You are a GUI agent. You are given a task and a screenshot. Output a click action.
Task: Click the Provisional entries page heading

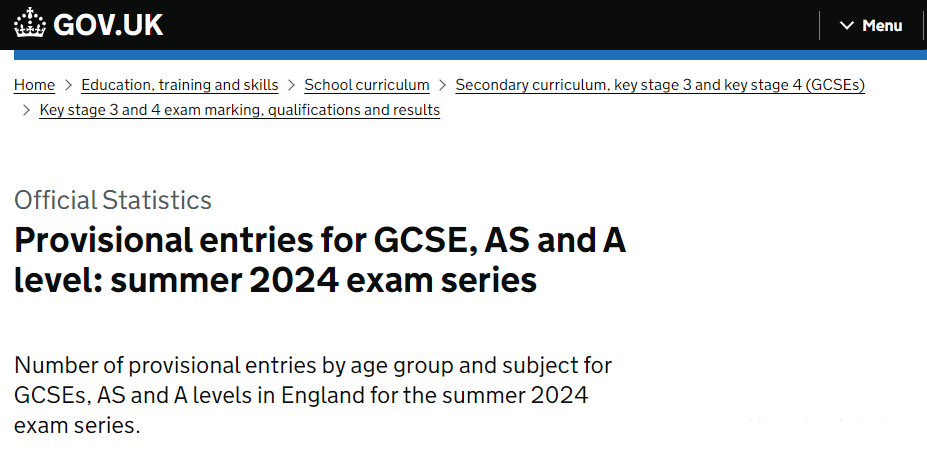click(x=320, y=260)
